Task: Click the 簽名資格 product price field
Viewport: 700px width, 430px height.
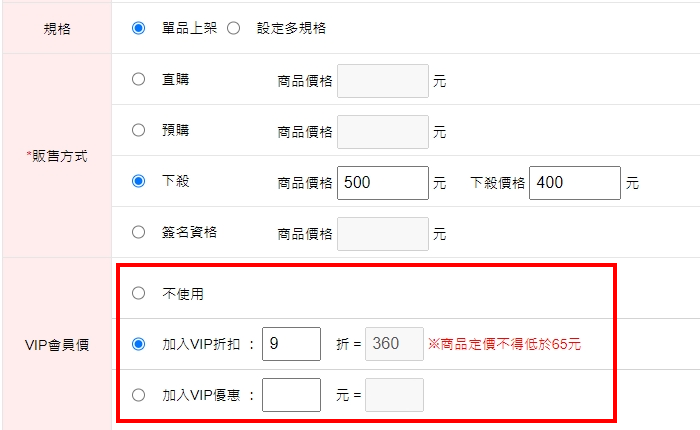Action: pos(382,234)
